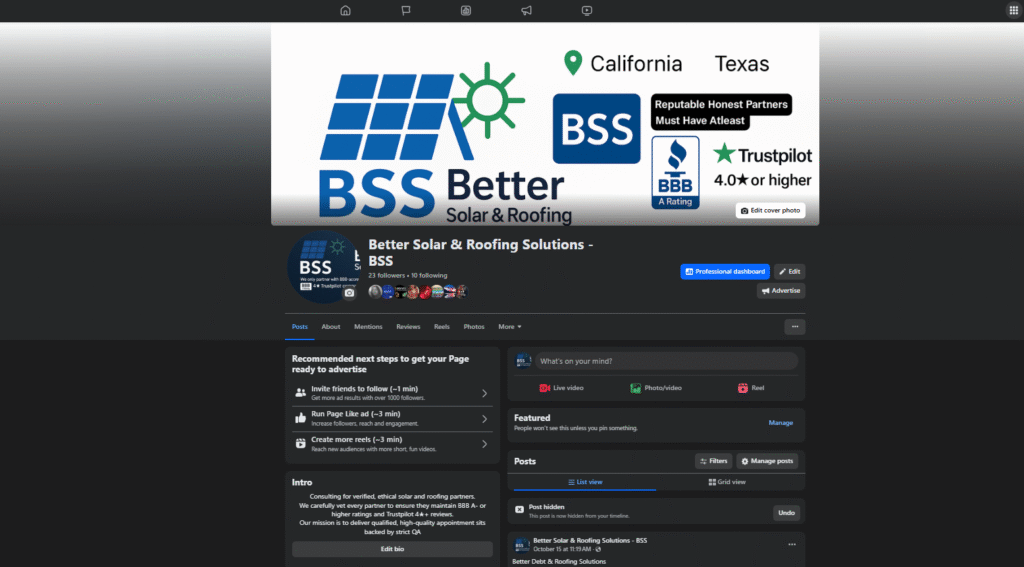Switch posts to List view

pos(584,482)
